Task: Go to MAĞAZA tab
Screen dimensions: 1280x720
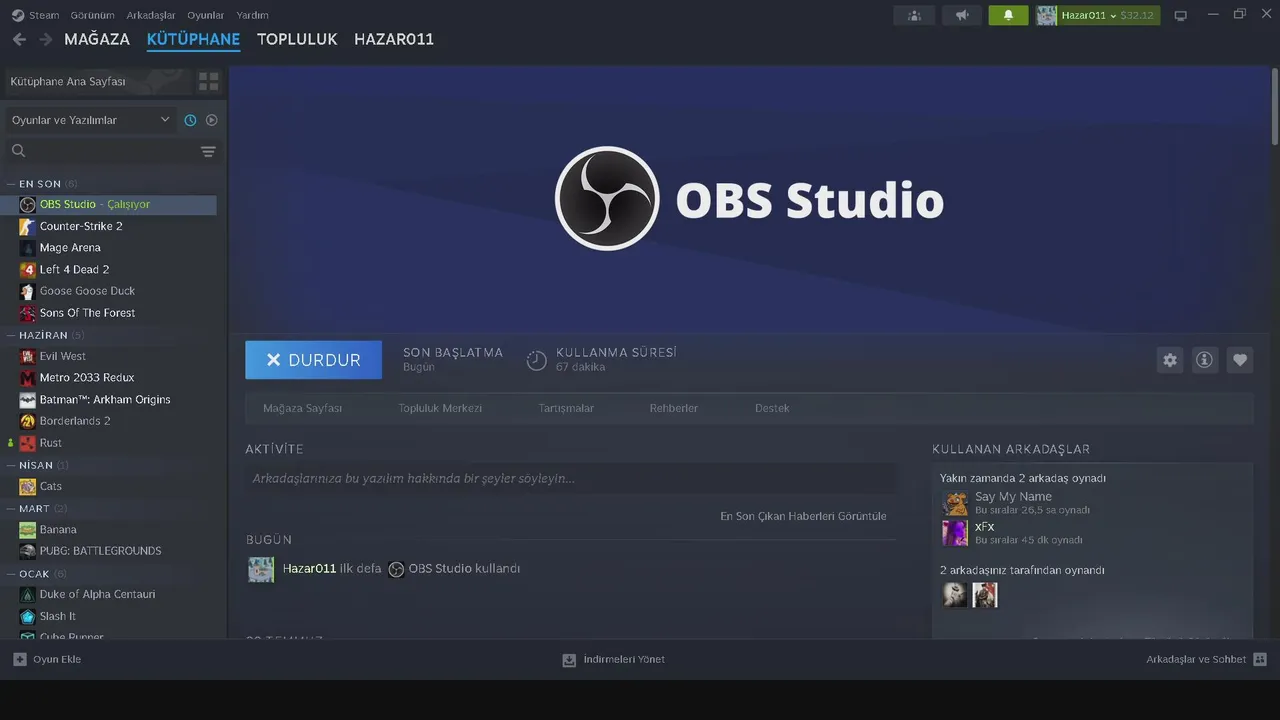Action: pos(97,39)
